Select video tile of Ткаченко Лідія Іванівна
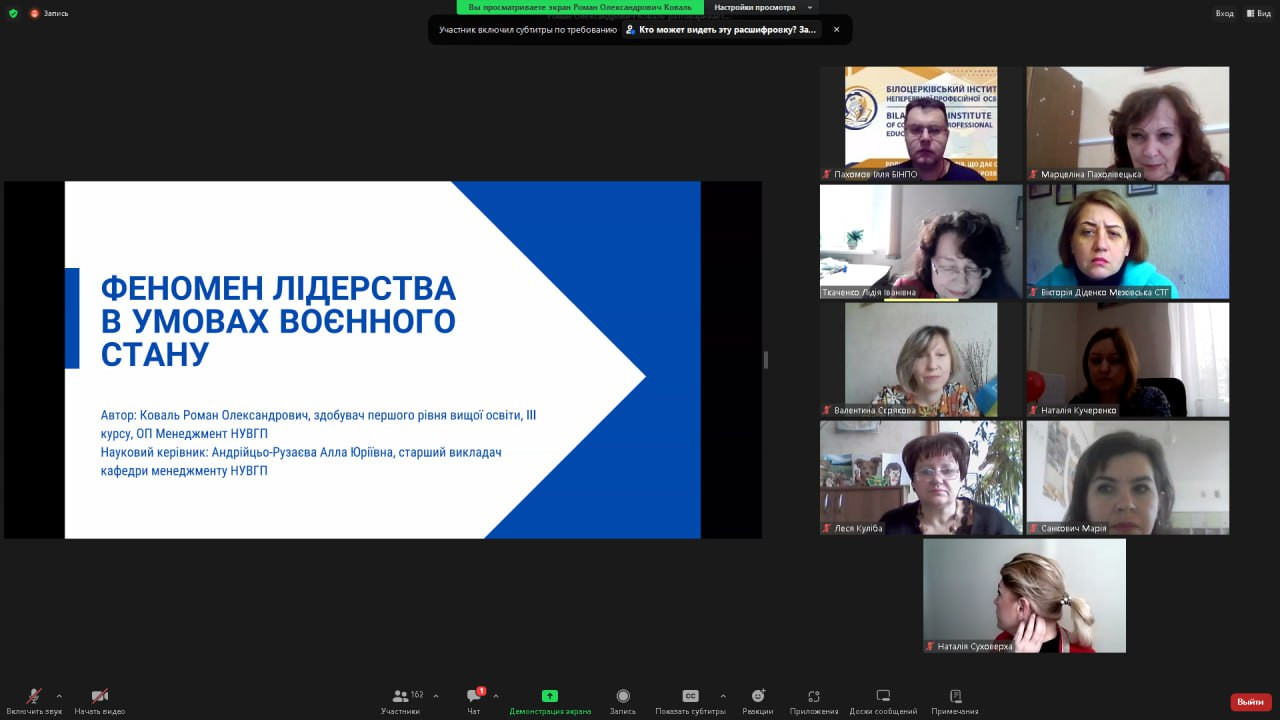1280x720 pixels. click(x=921, y=242)
